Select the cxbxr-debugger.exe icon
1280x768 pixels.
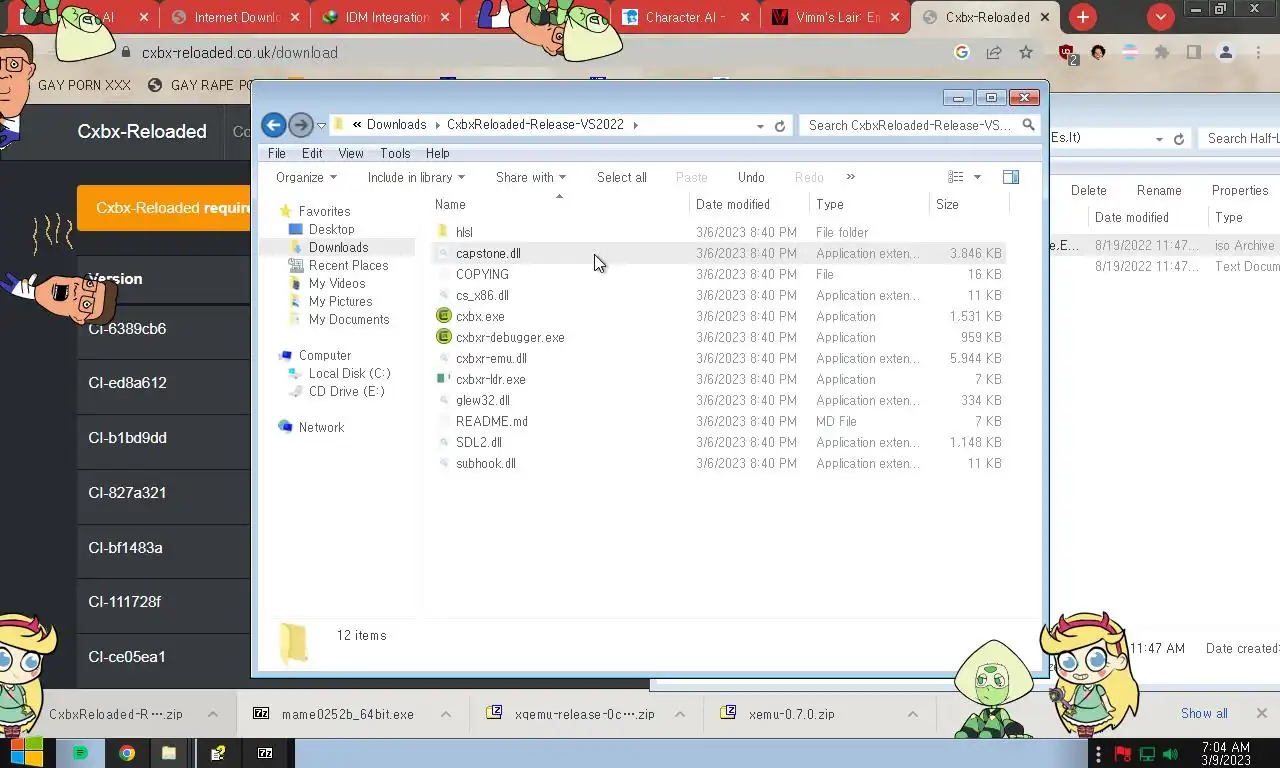(x=445, y=337)
